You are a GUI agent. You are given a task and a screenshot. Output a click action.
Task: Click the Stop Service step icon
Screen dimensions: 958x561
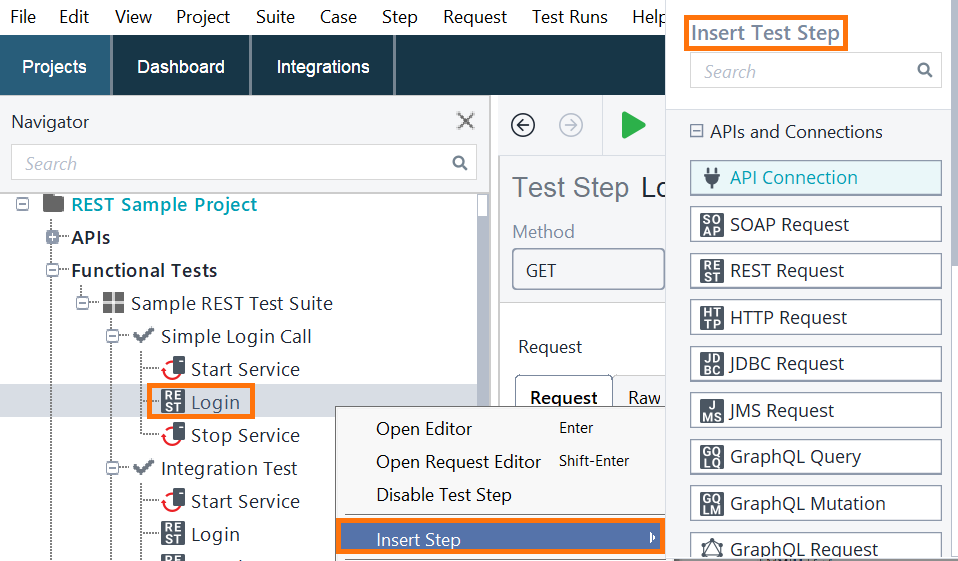click(173, 434)
